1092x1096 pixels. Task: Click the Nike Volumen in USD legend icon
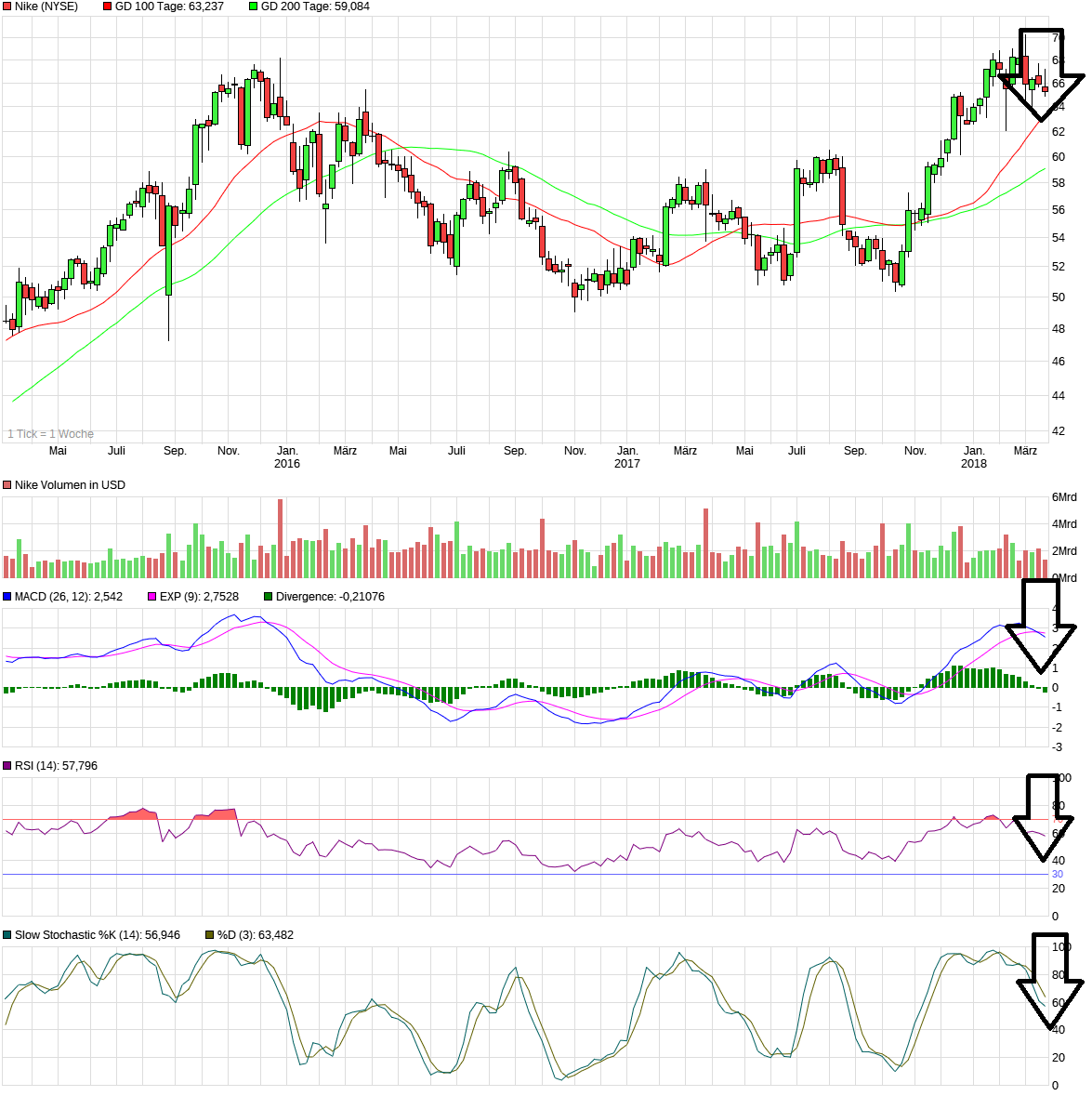7,484
